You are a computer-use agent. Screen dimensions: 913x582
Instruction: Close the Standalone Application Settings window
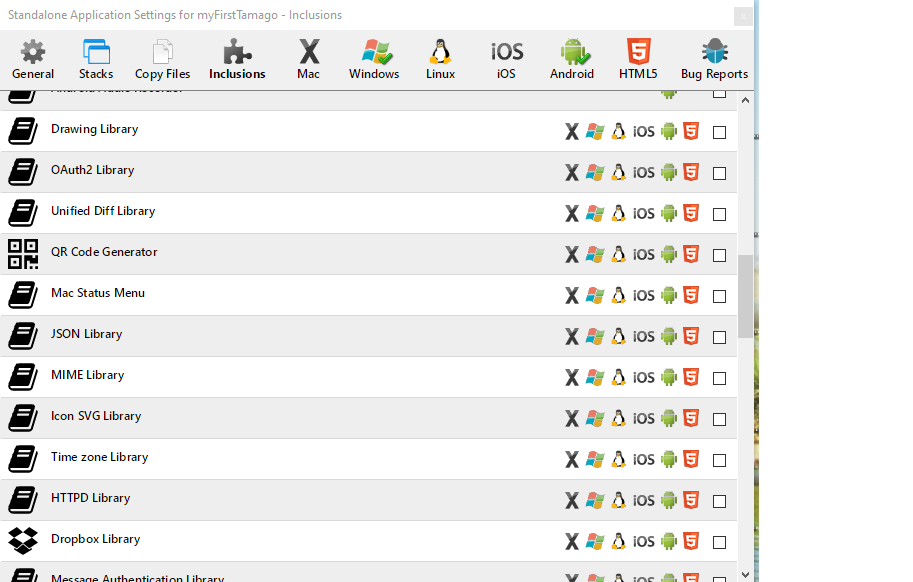tap(743, 16)
